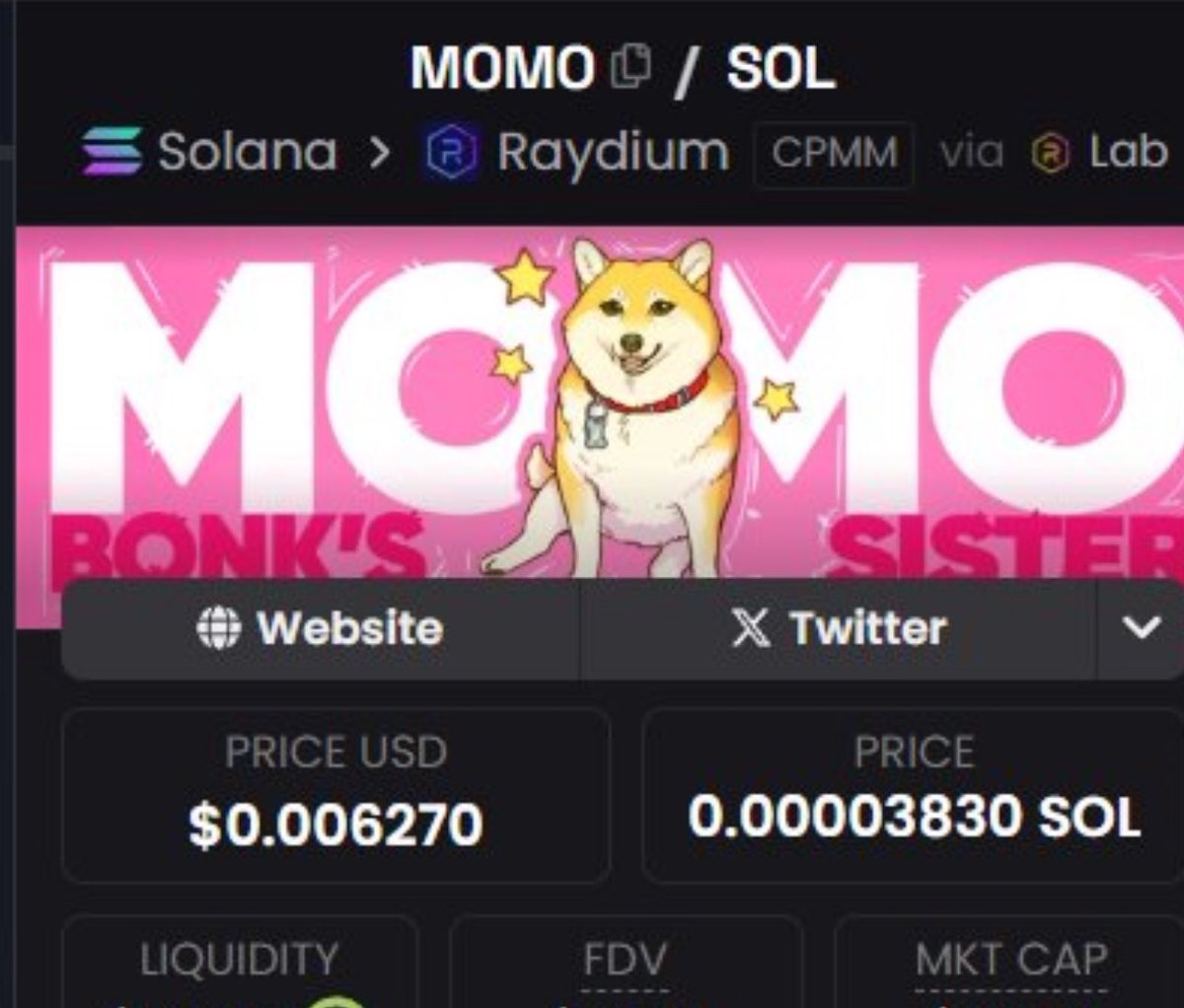Click the PRICE USD value box
1184x1008 pixels.
click(335, 795)
